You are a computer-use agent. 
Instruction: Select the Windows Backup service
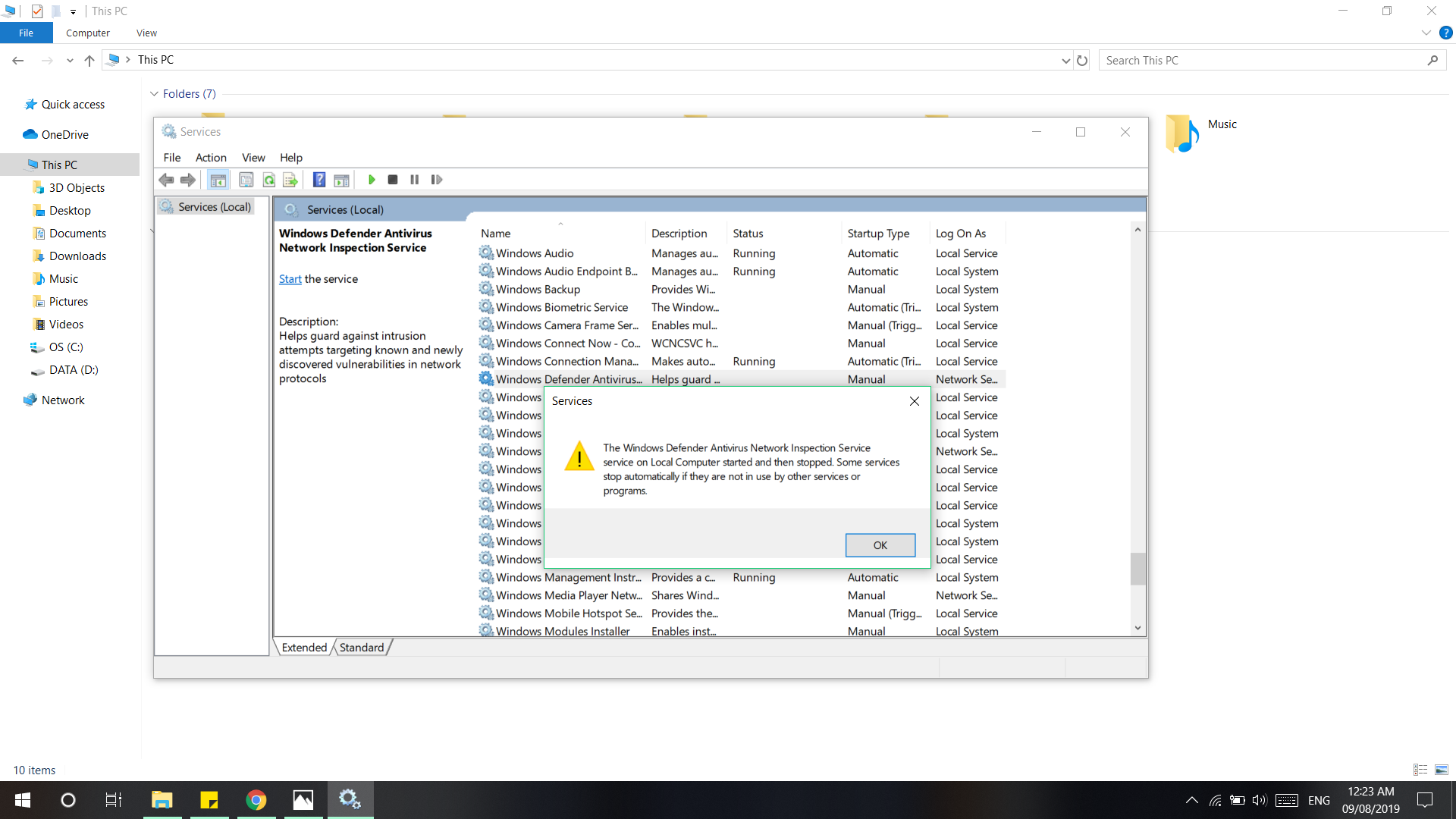(x=742, y=290)
